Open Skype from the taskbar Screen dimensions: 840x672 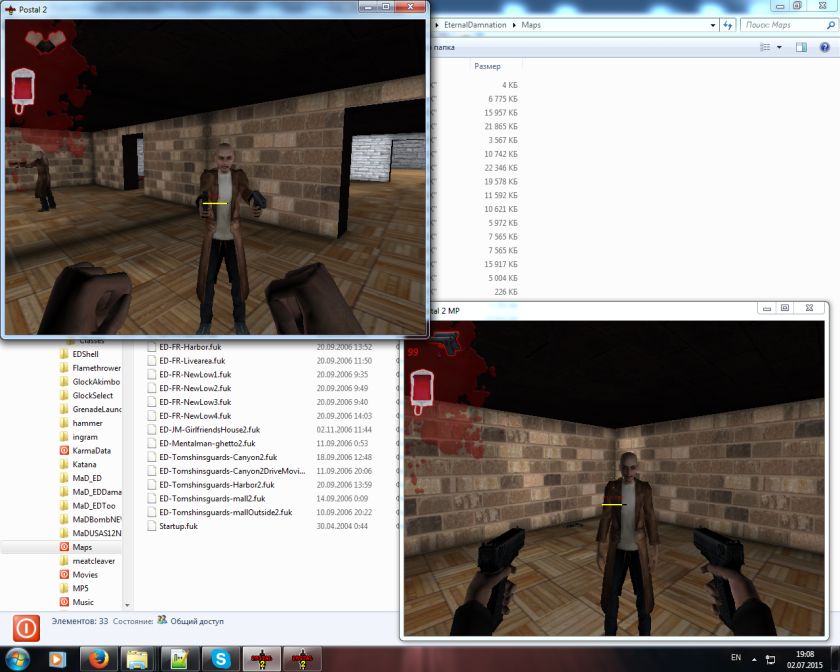[x=221, y=659]
